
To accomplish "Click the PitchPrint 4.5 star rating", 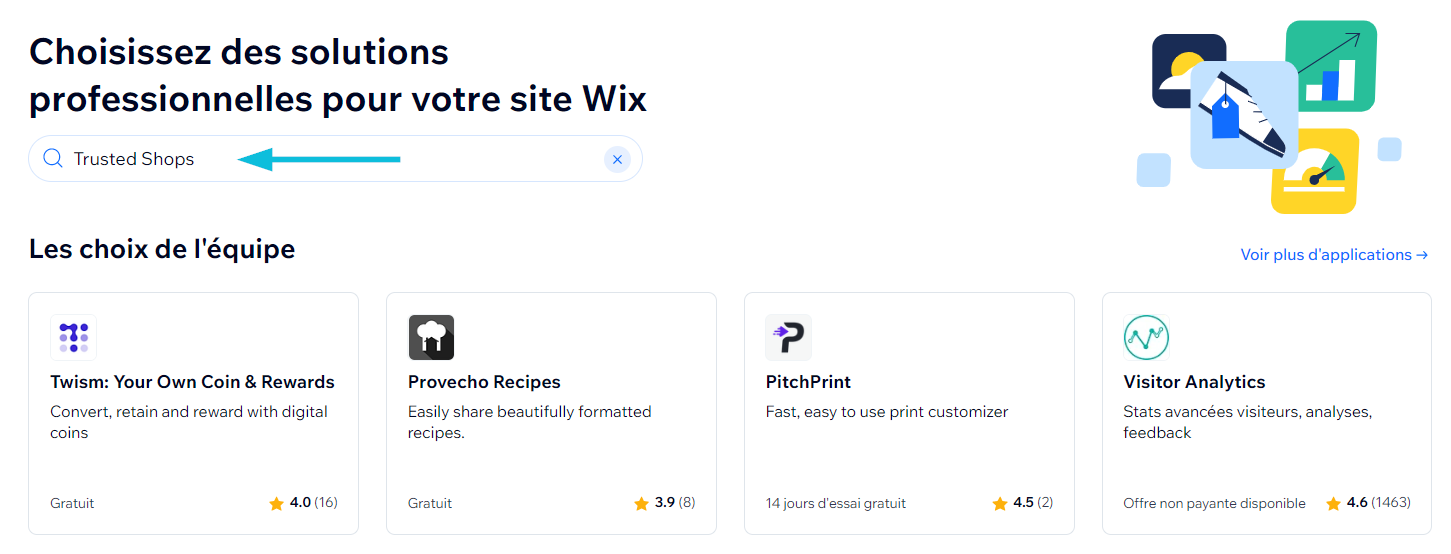I will (x=1022, y=503).
